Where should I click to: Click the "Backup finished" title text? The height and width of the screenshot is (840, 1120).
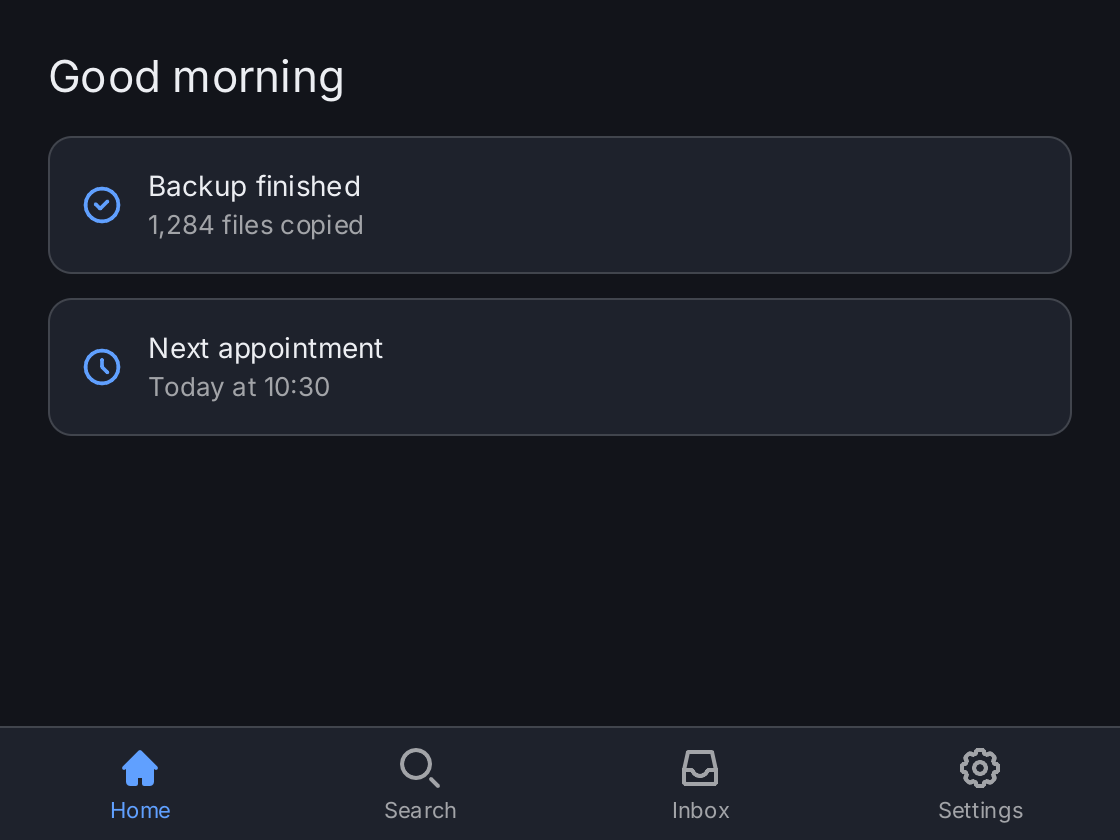[x=254, y=186]
